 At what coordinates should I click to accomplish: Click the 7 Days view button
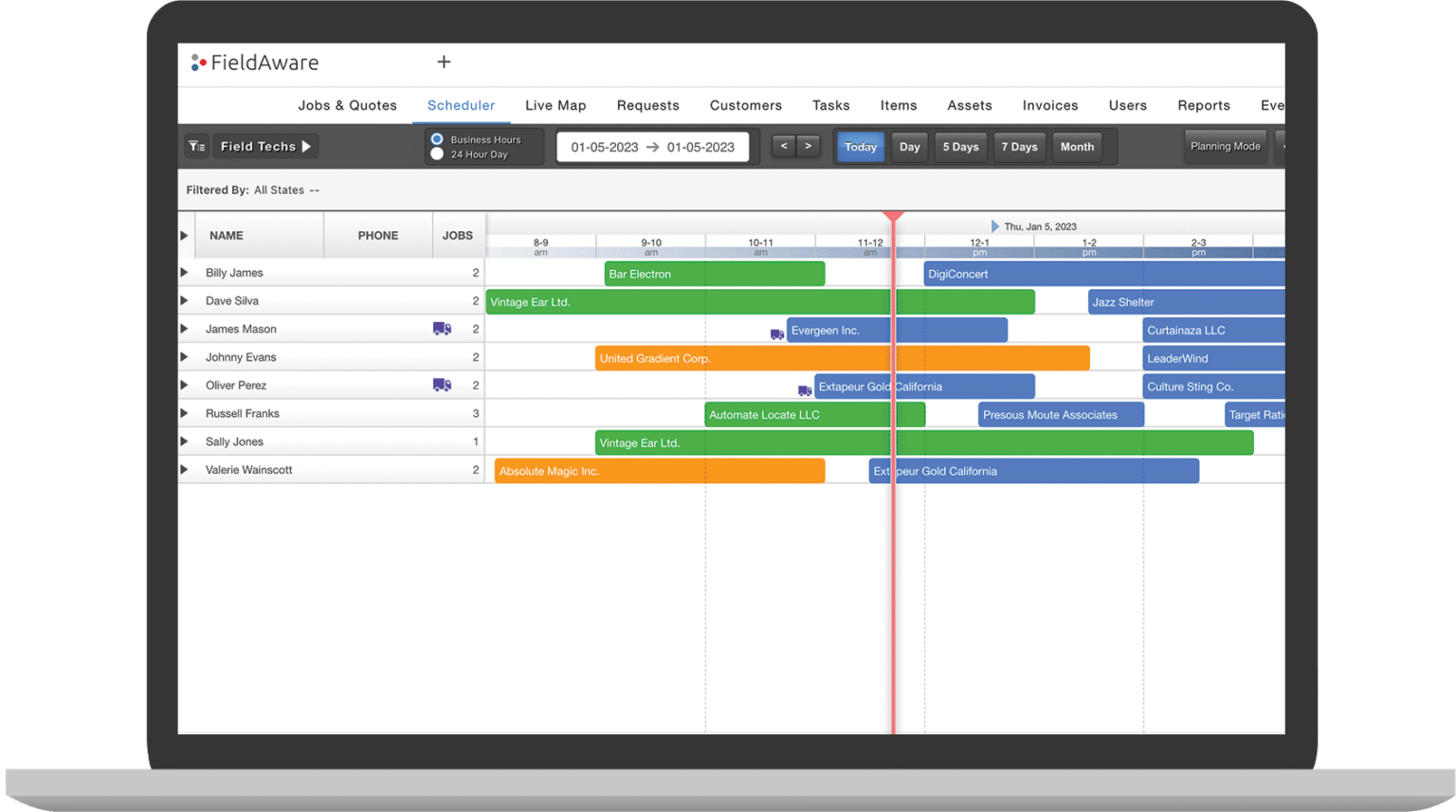(x=1019, y=146)
